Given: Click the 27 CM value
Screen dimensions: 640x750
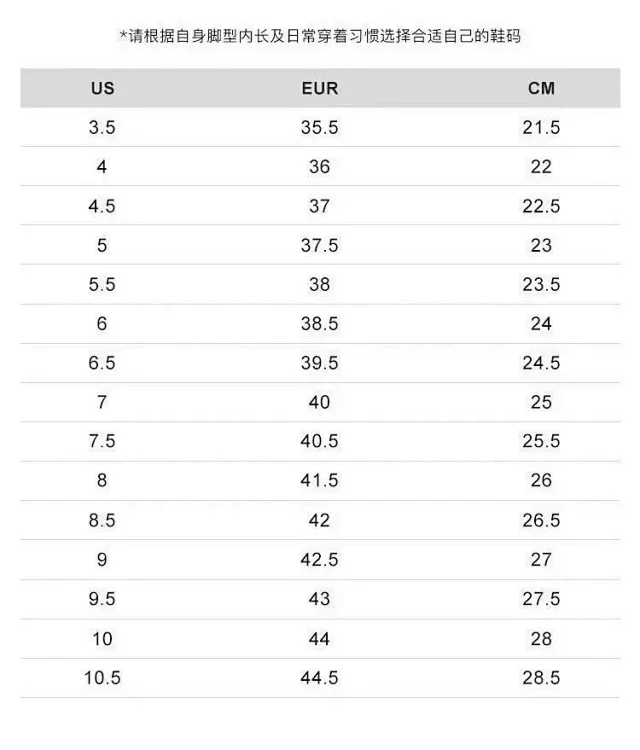Looking at the screenshot, I should click(x=541, y=560).
